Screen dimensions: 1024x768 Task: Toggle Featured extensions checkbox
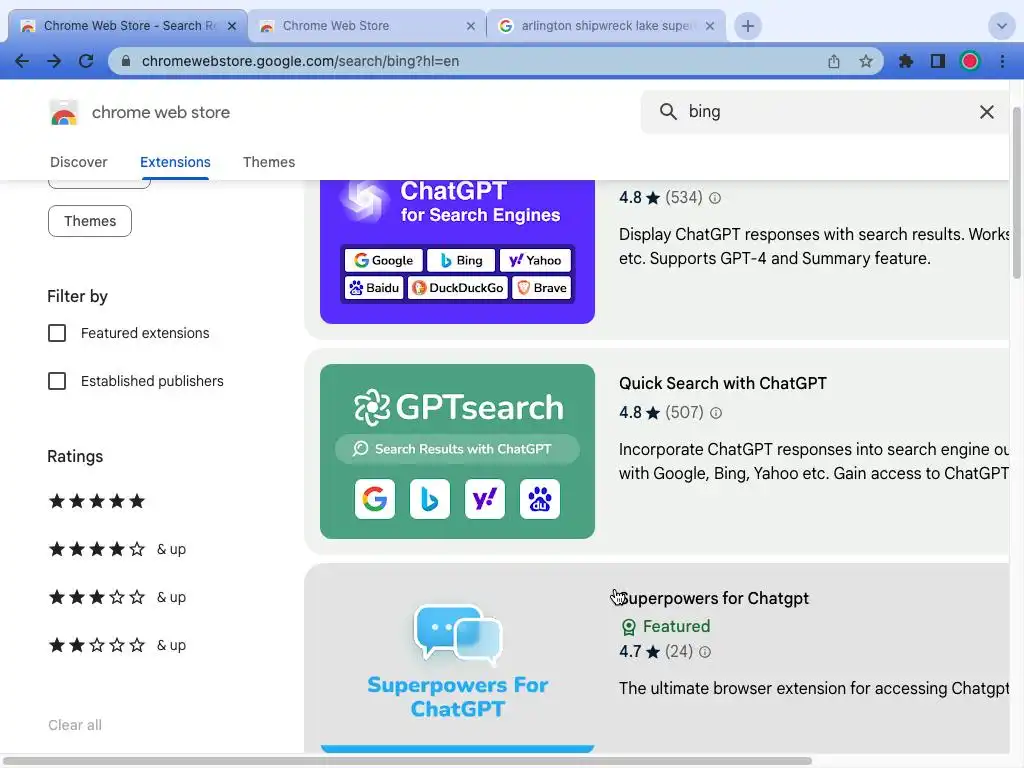pyautogui.click(x=57, y=333)
